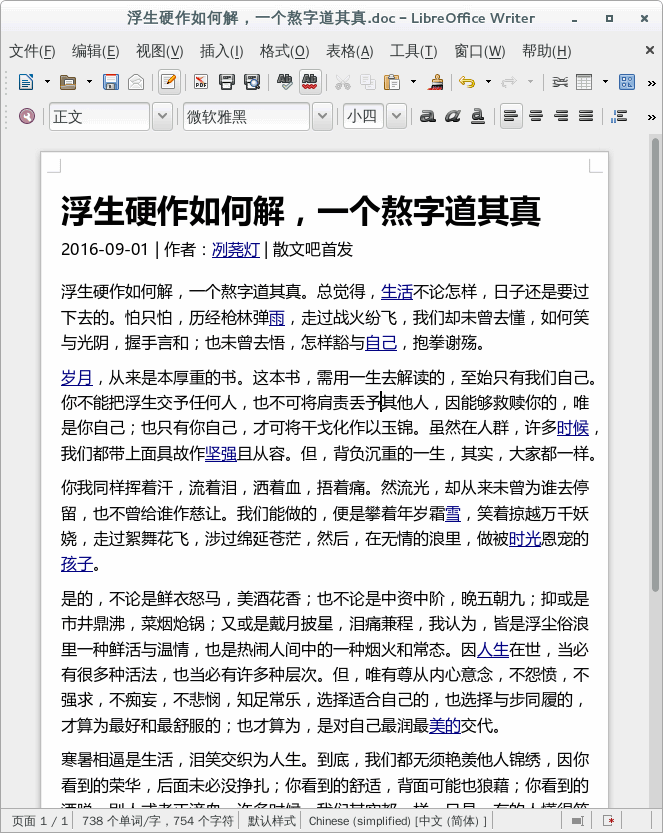Close the document with menu bar X
663x833 pixels.
point(650,50)
